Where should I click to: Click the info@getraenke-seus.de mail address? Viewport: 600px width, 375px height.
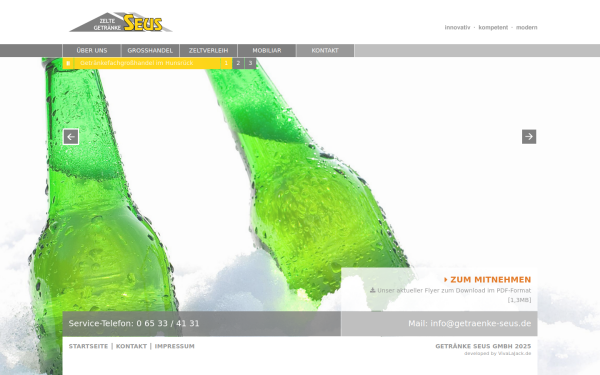click(x=481, y=323)
